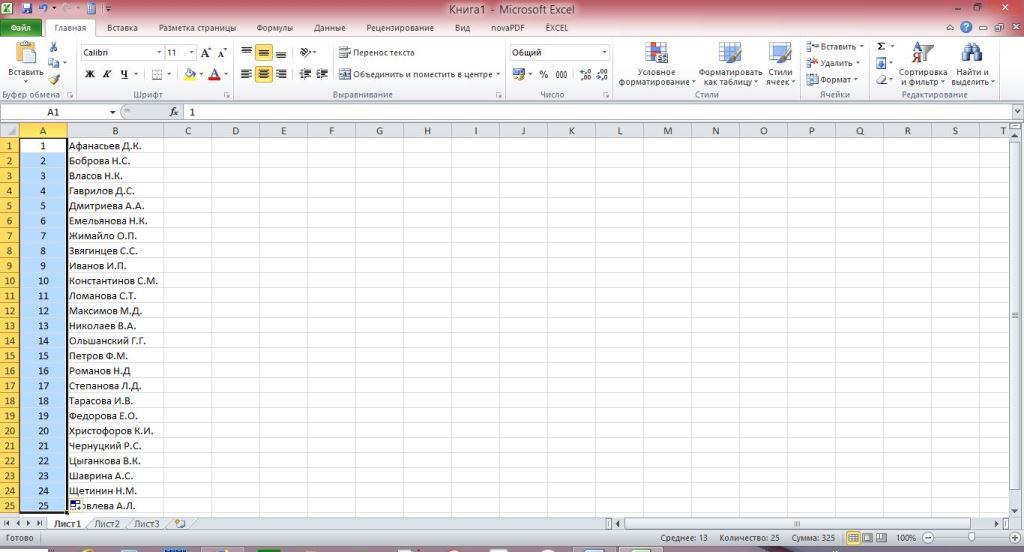Screen dimensions: 1024x552
Task: Align text right
Action: 281,74
